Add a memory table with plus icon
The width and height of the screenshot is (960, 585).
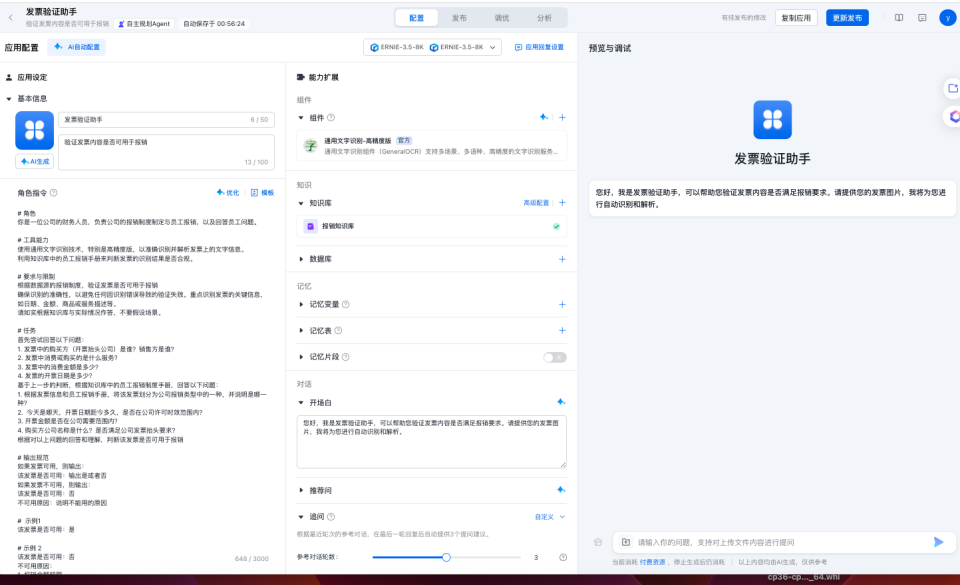[x=562, y=330]
